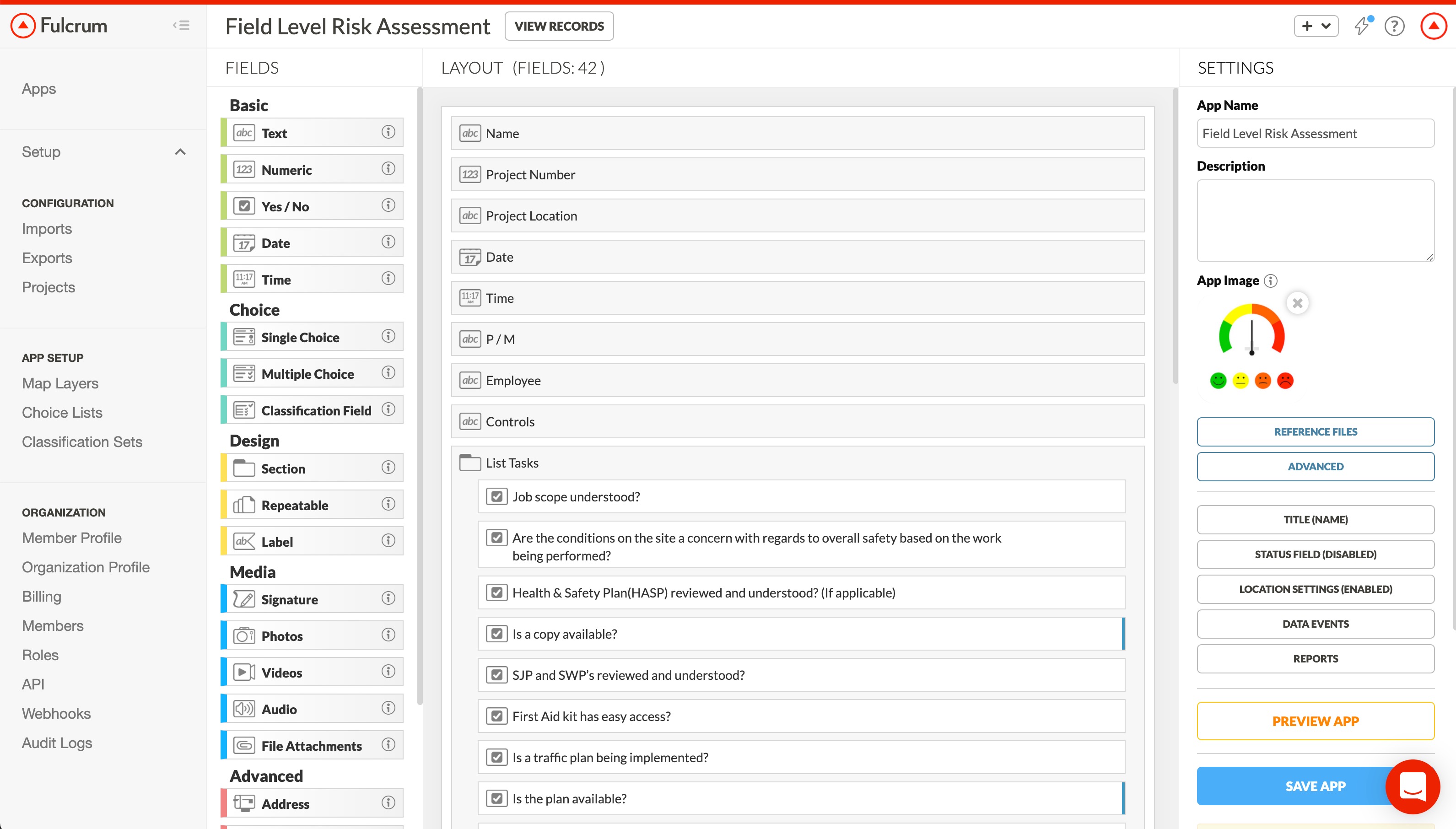Uncheck First Aid kit has easy access
This screenshot has width=1456, height=829.
(496, 716)
